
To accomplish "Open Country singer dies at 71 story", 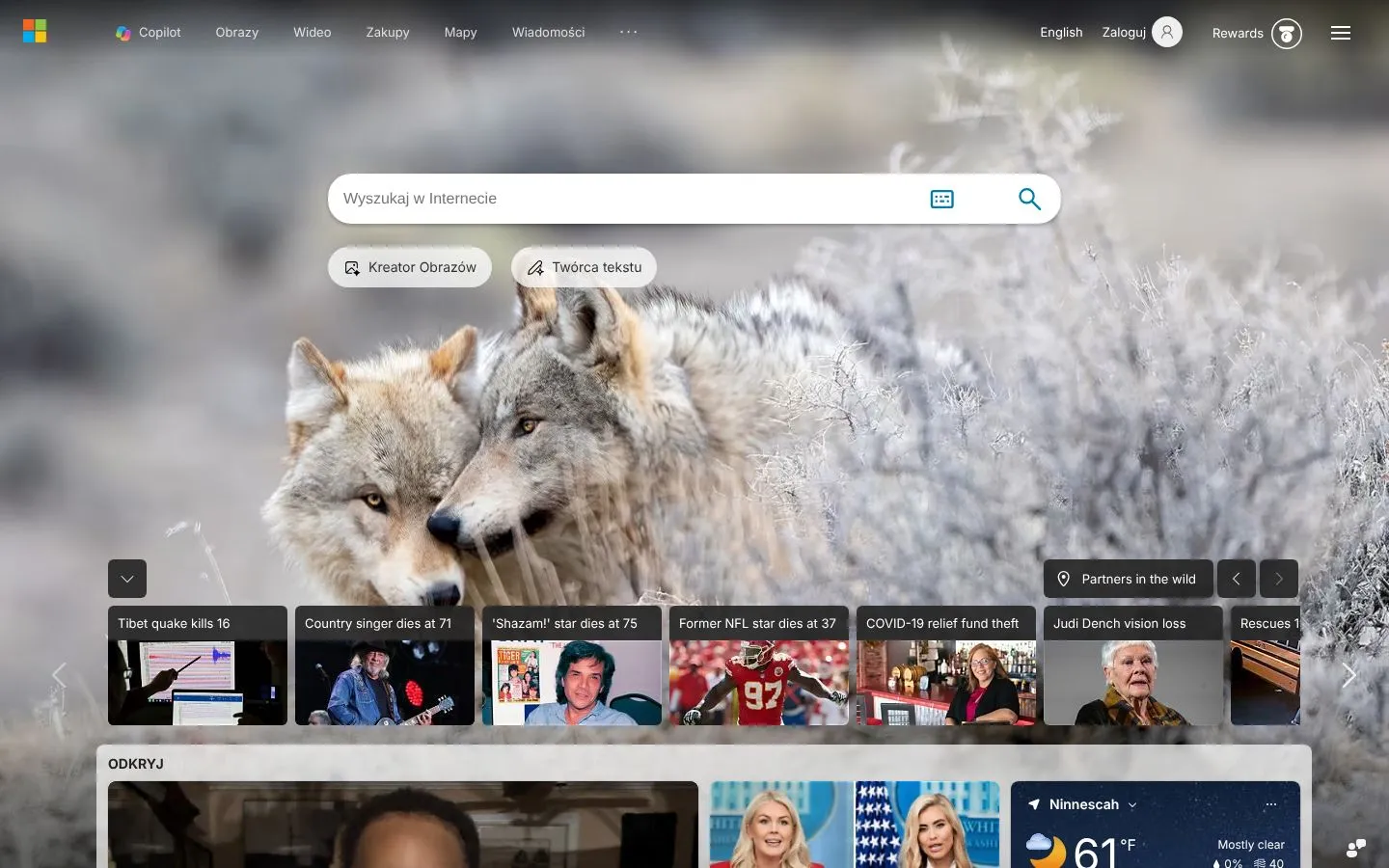I will pyautogui.click(x=385, y=665).
